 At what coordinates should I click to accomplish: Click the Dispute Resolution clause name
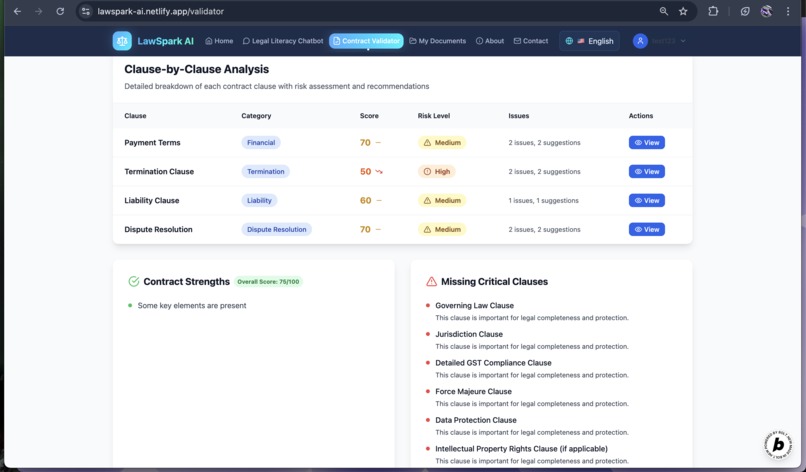[158, 229]
